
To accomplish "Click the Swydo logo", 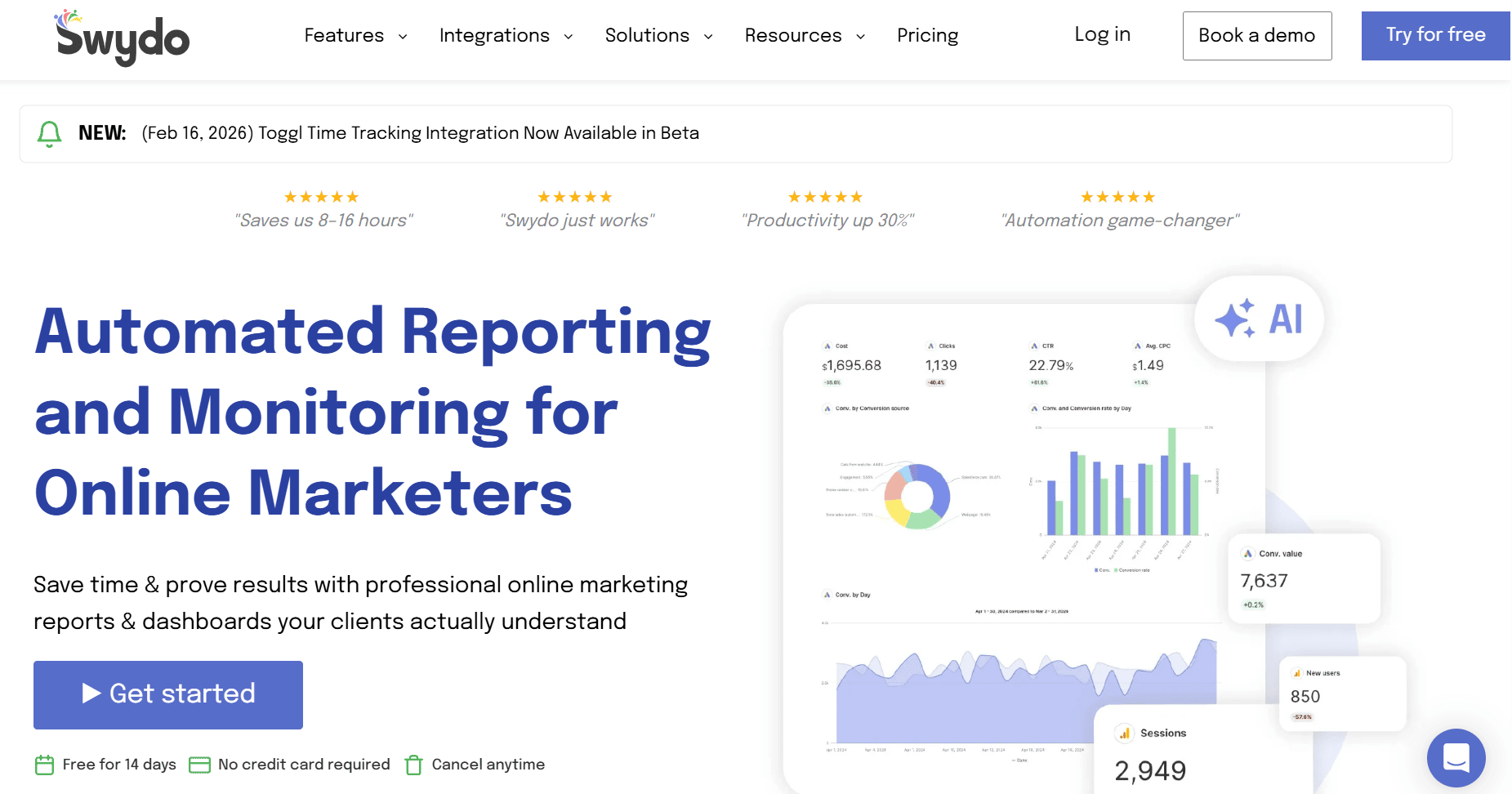I will [123, 38].
